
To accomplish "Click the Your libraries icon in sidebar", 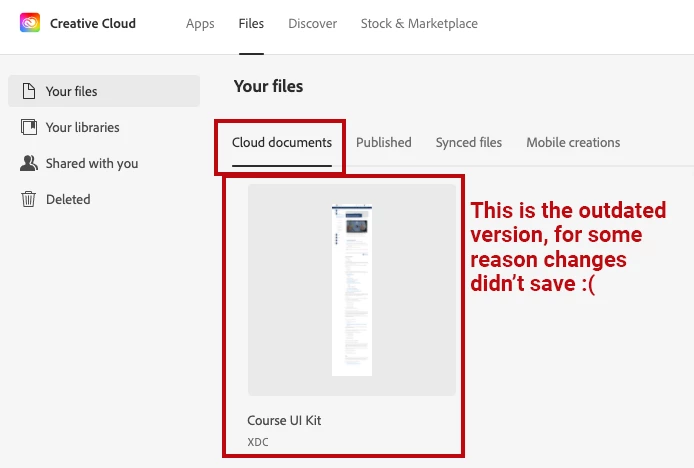I will [29, 127].
